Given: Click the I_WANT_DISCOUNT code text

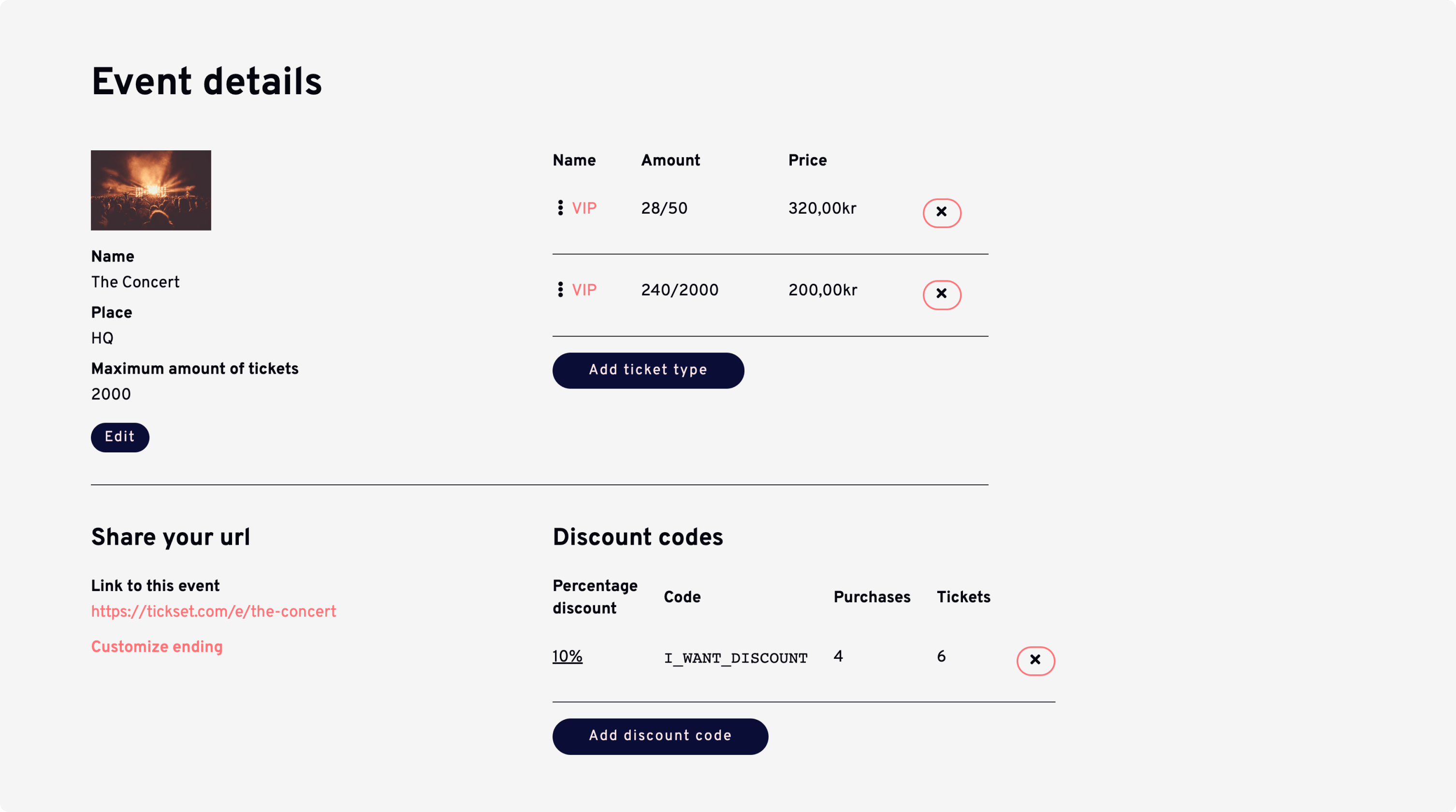Looking at the screenshot, I should click(735, 658).
